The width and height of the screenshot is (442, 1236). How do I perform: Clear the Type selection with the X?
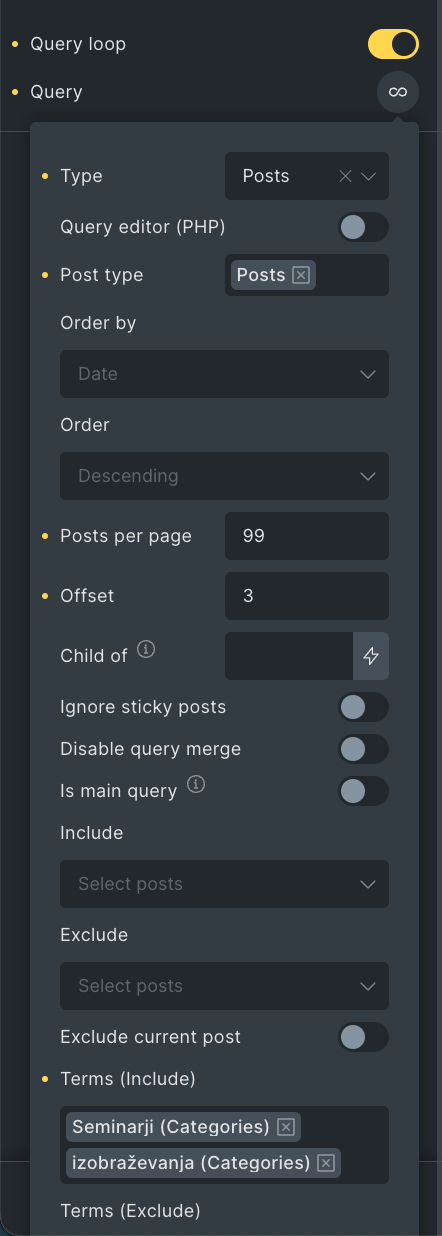coord(345,176)
